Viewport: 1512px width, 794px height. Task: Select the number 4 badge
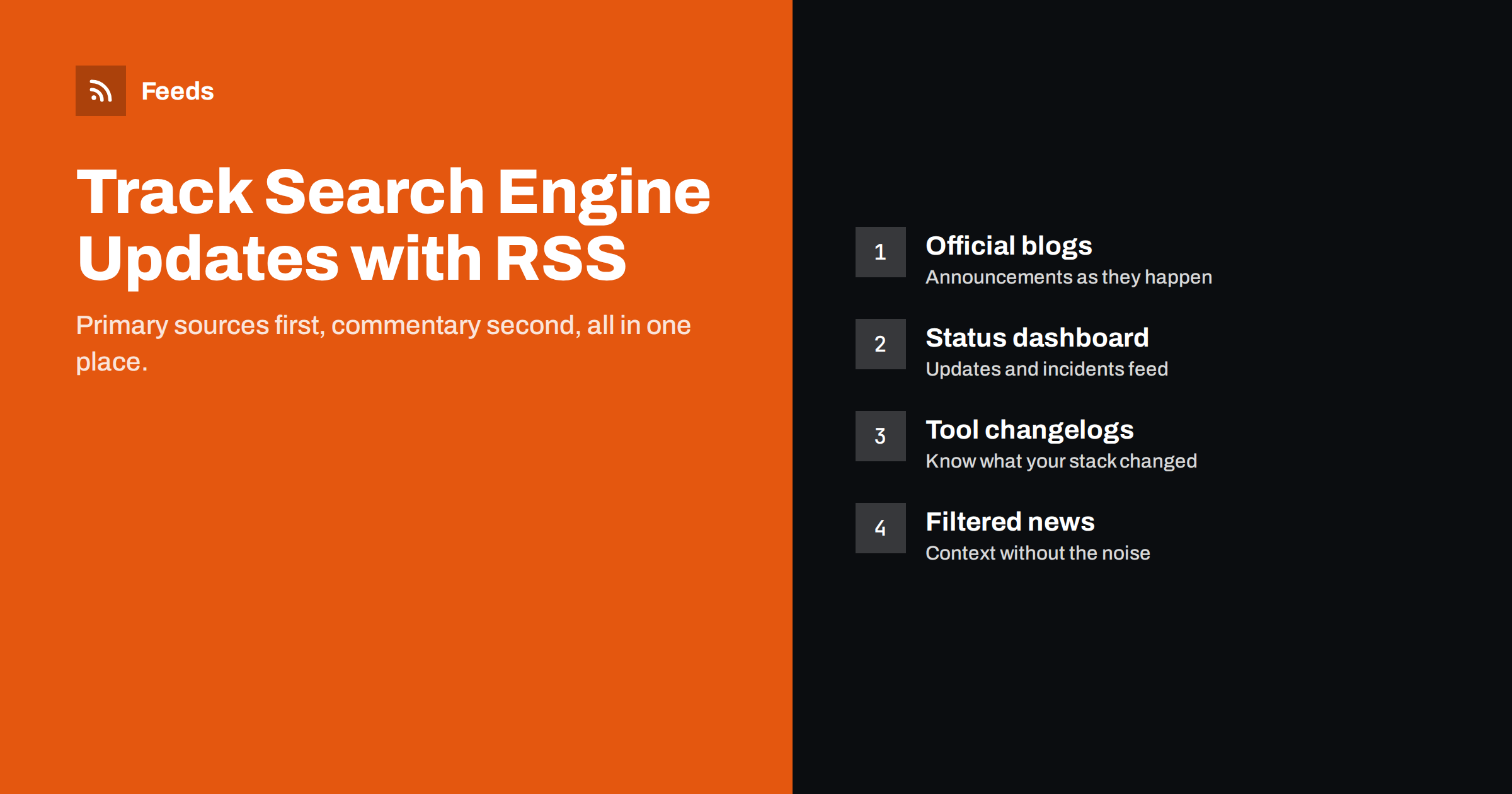coord(881,528)
